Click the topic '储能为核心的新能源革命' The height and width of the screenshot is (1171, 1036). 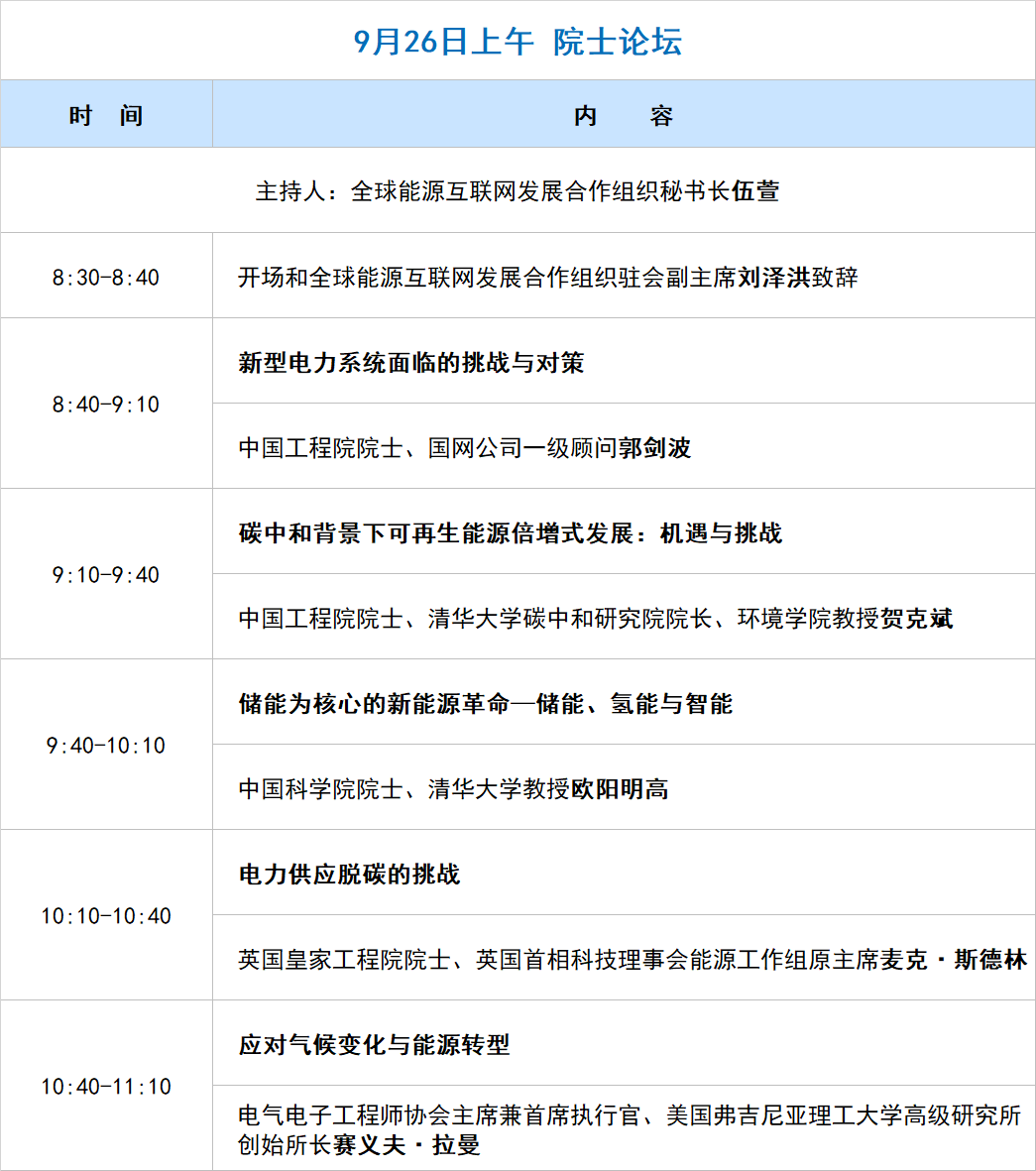click(x=486, y=704)
